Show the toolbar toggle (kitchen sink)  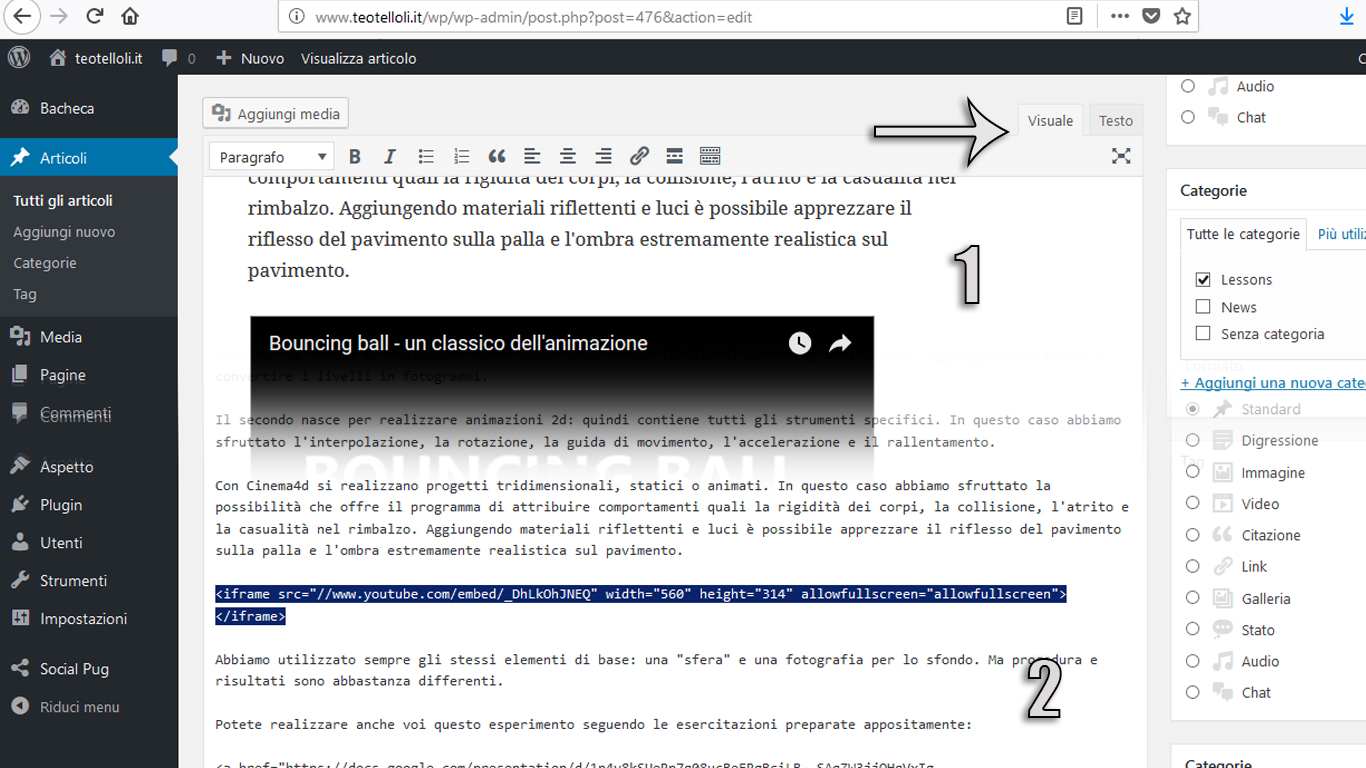(710, 156)
